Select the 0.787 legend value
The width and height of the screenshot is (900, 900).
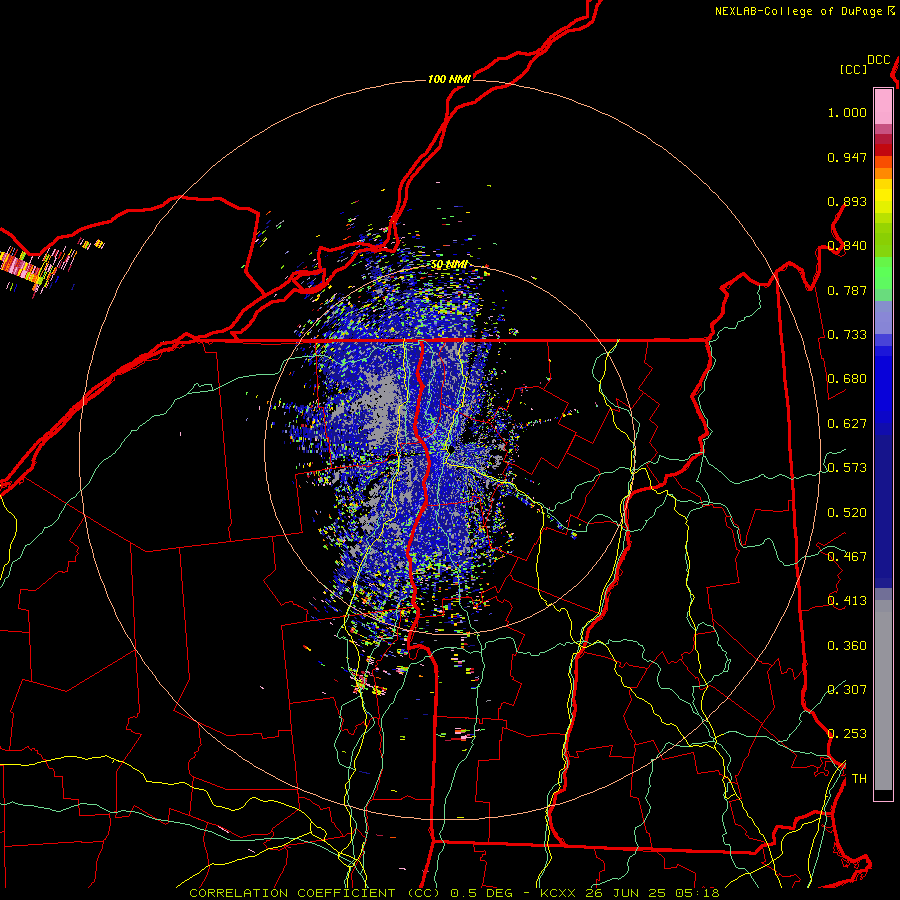coord(847,290)
